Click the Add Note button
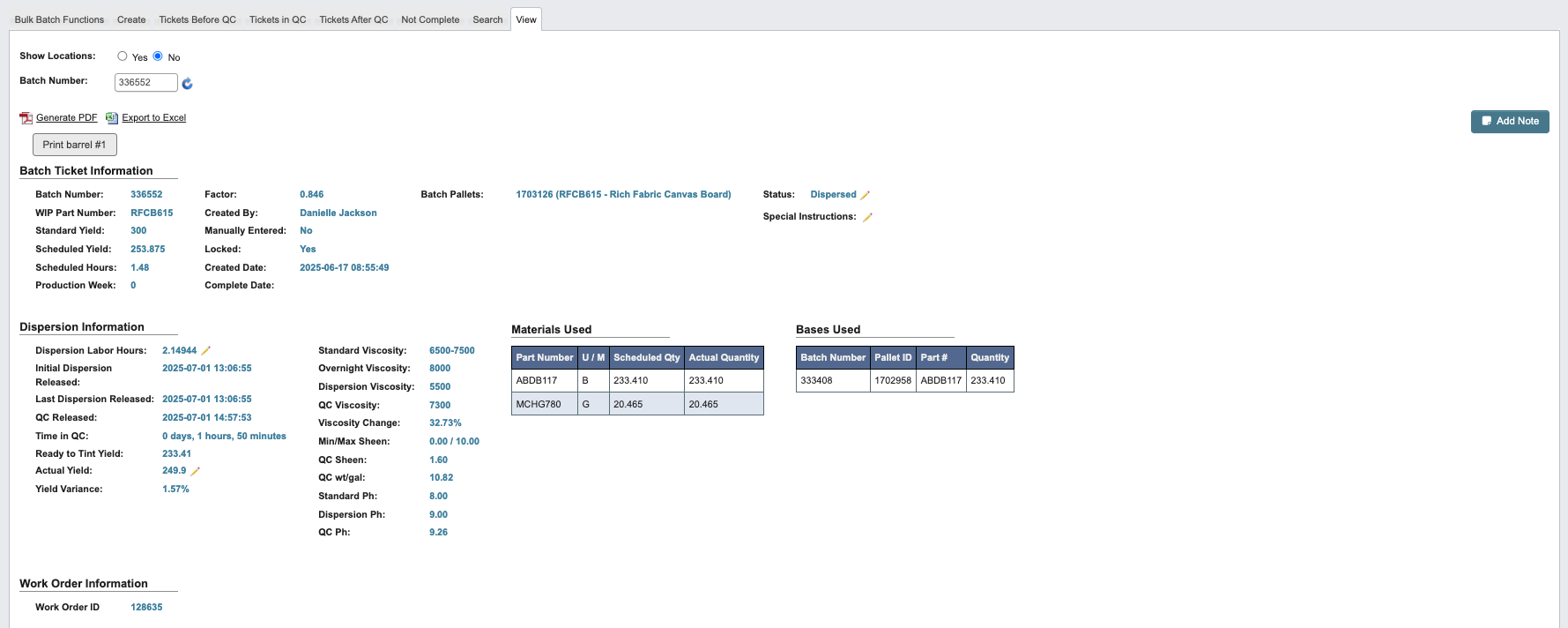This screenshot has height=628, width=1568. (1510, 122)
